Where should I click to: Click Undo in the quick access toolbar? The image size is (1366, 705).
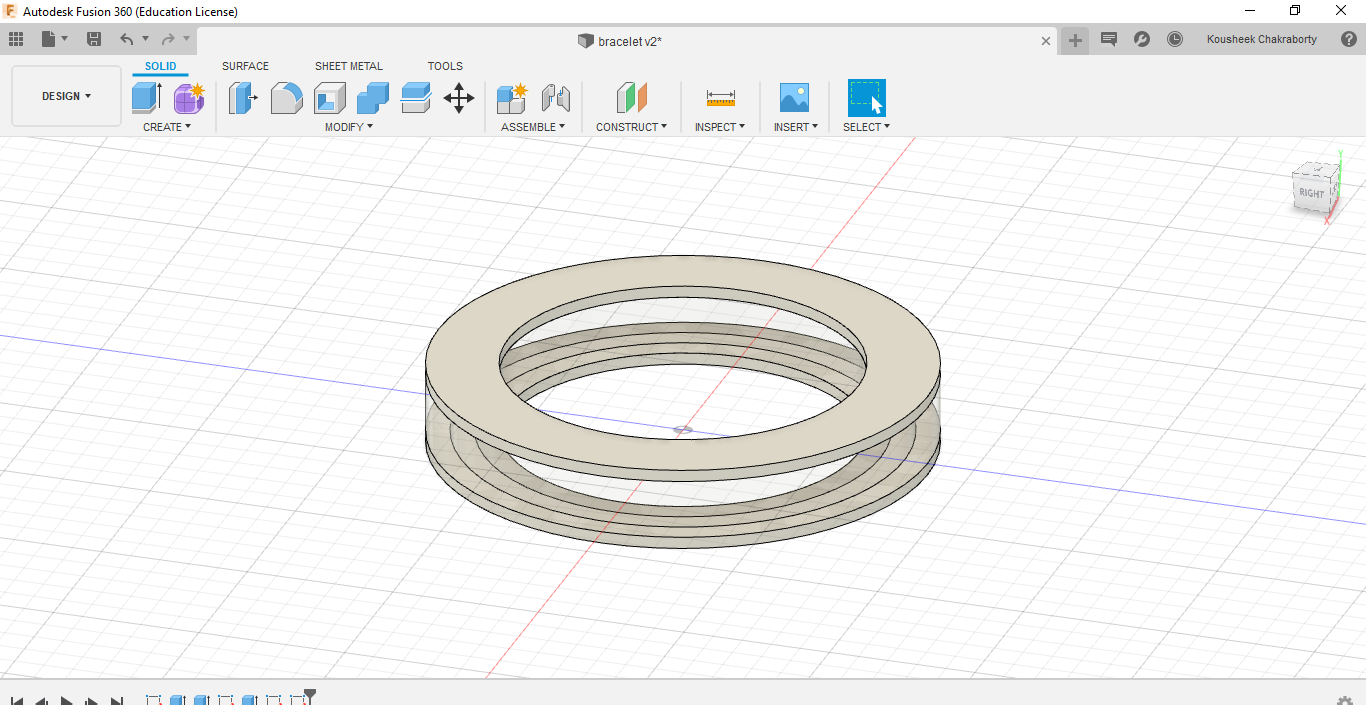pyautogui.click(x=129, y=38)
